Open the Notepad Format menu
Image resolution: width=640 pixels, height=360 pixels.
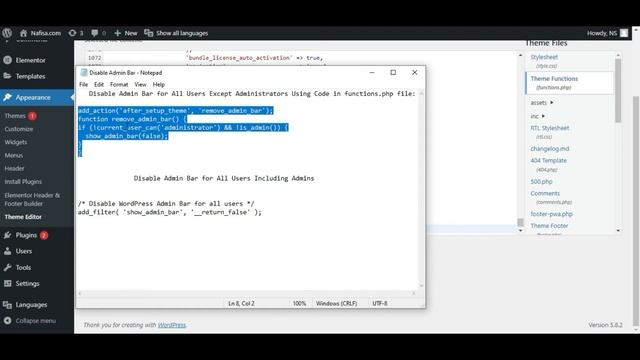click(119, 84)
